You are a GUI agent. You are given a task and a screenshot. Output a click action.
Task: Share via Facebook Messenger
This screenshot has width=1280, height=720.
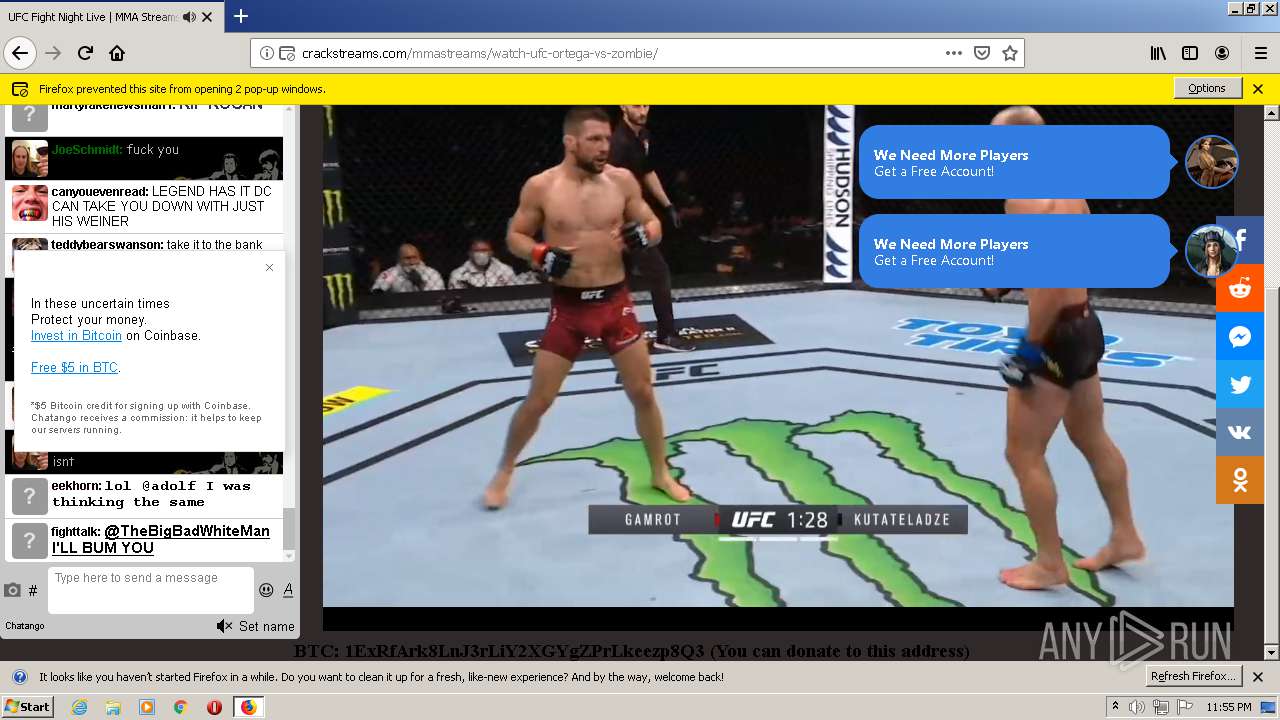(1240, 337)
